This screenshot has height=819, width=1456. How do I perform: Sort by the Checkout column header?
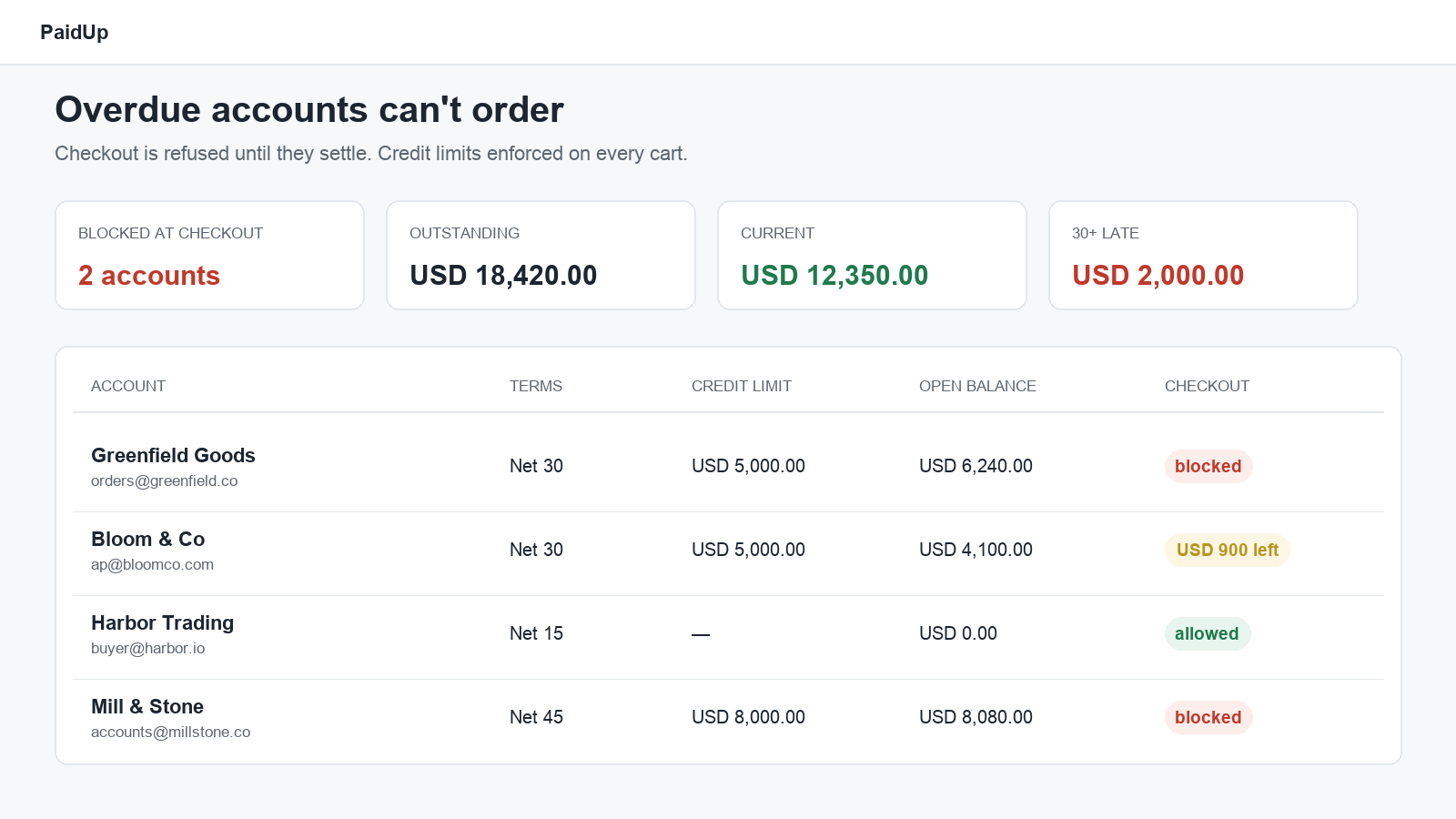pos(1207,386)
